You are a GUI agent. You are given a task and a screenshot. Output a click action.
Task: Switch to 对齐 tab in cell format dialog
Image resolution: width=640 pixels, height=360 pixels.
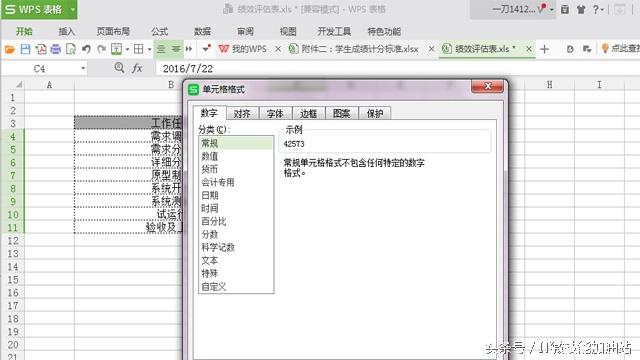(x=242, y=113)
